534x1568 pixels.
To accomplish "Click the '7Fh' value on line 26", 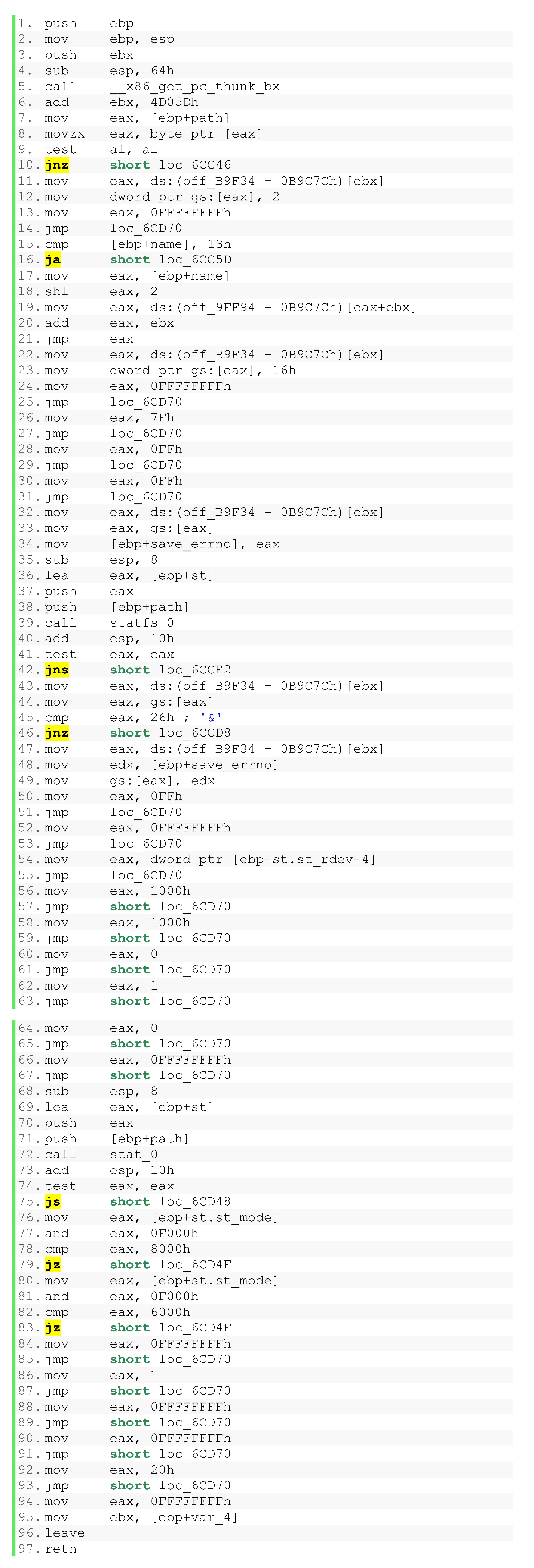I will (162, 417).
